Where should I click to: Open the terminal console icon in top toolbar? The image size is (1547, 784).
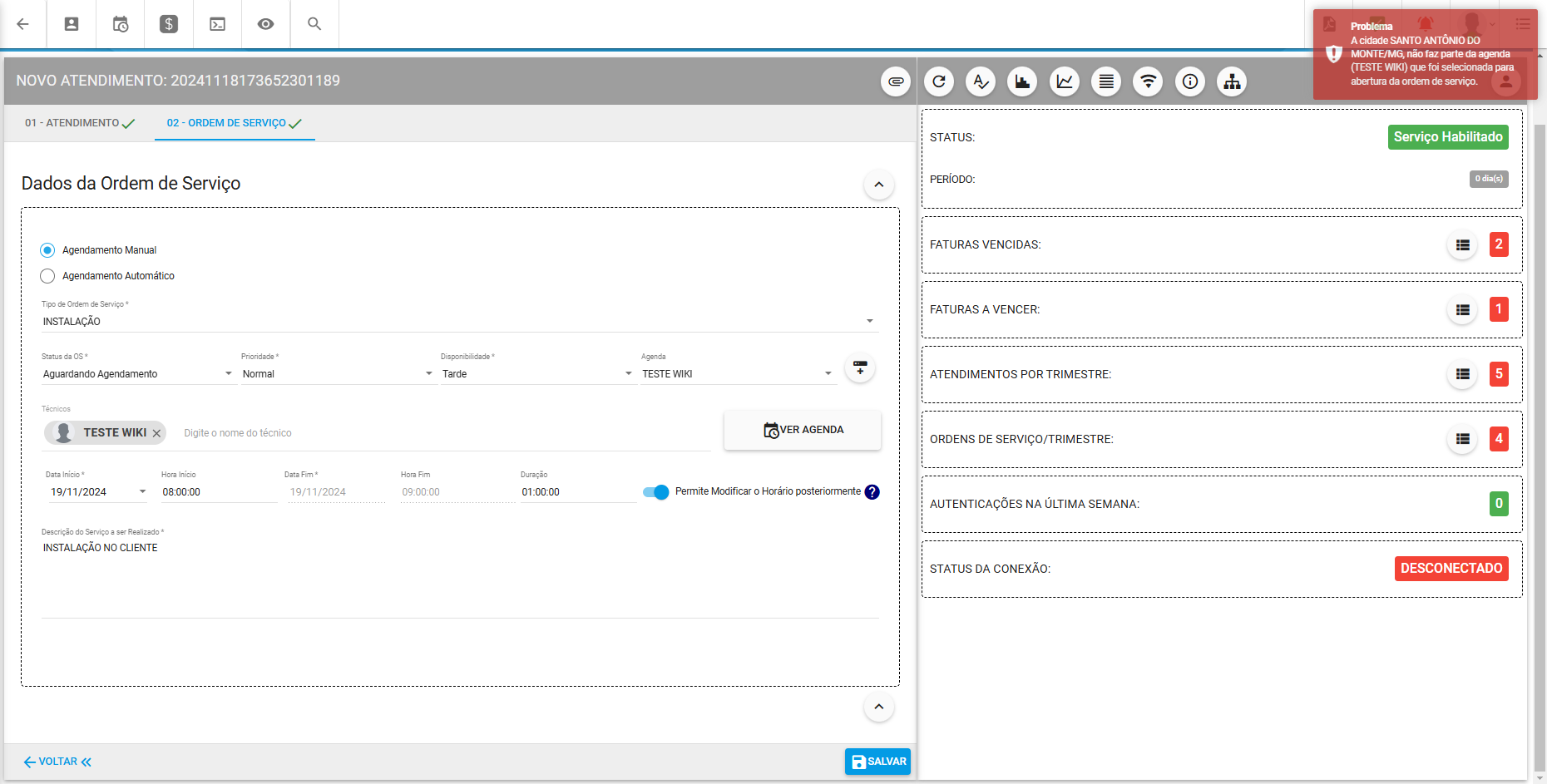pyautogui.click(x=217, y=24)
